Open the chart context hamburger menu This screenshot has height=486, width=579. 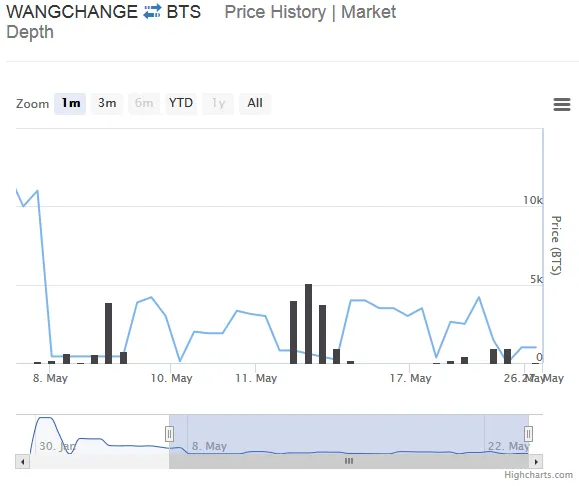(562, 105)
